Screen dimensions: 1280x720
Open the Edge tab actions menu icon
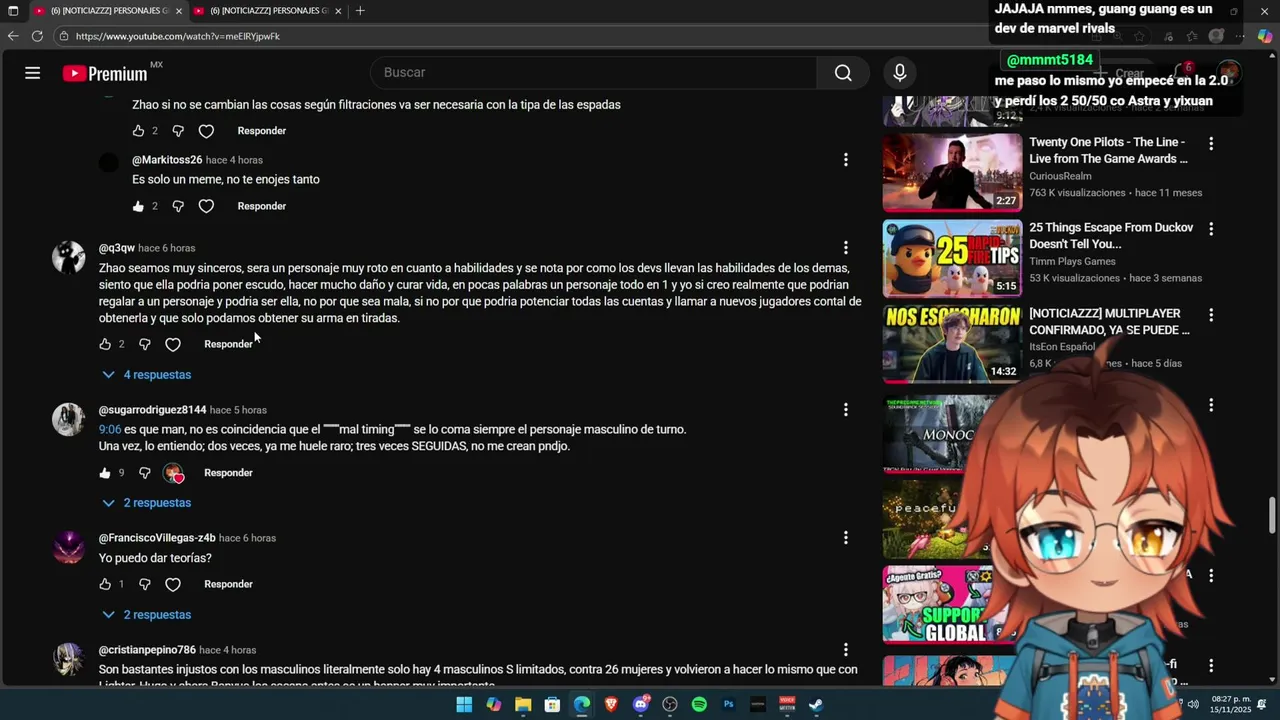(x=13, y=11)
